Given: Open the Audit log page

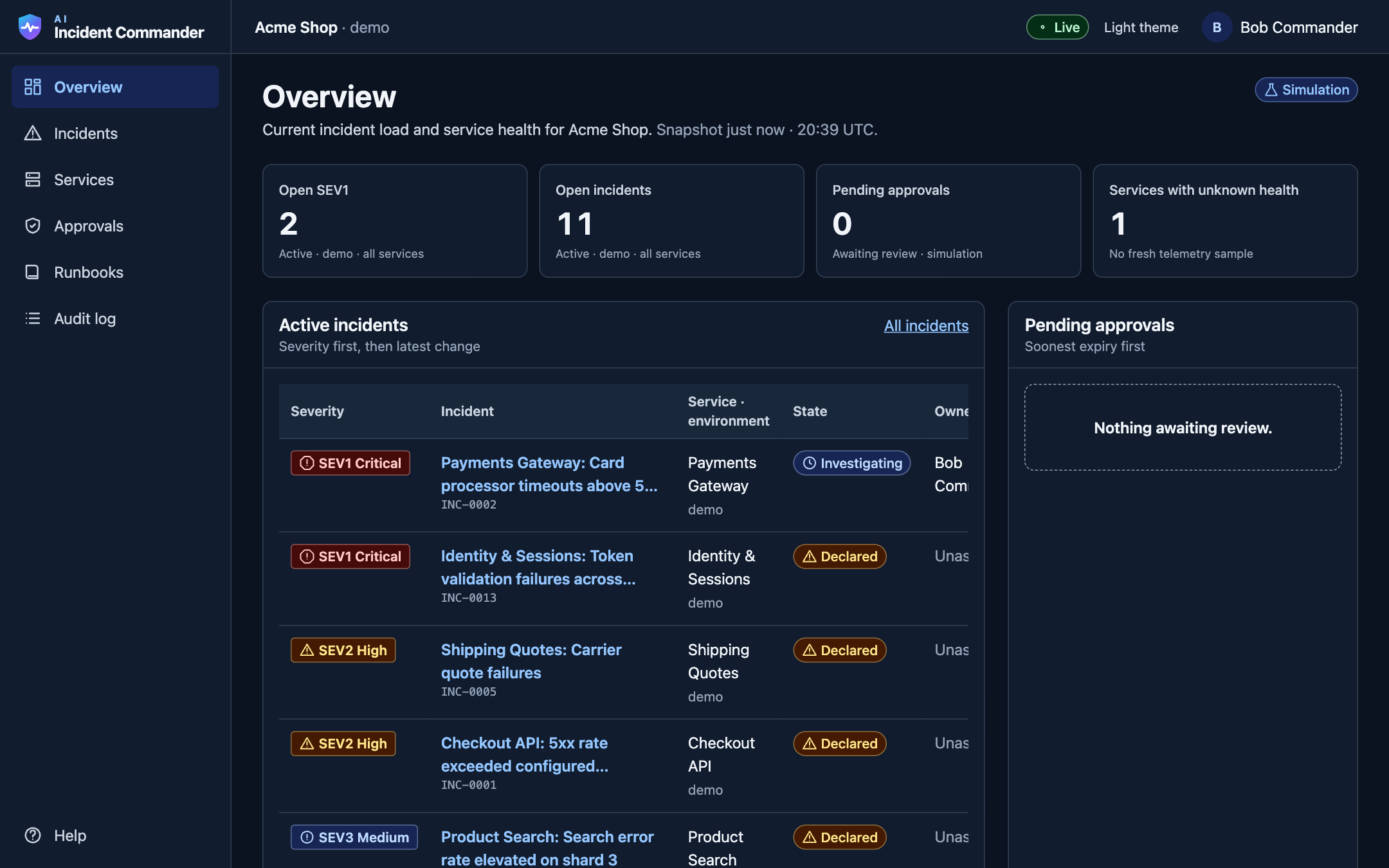Looking at the screenshot, I should 115,318.
